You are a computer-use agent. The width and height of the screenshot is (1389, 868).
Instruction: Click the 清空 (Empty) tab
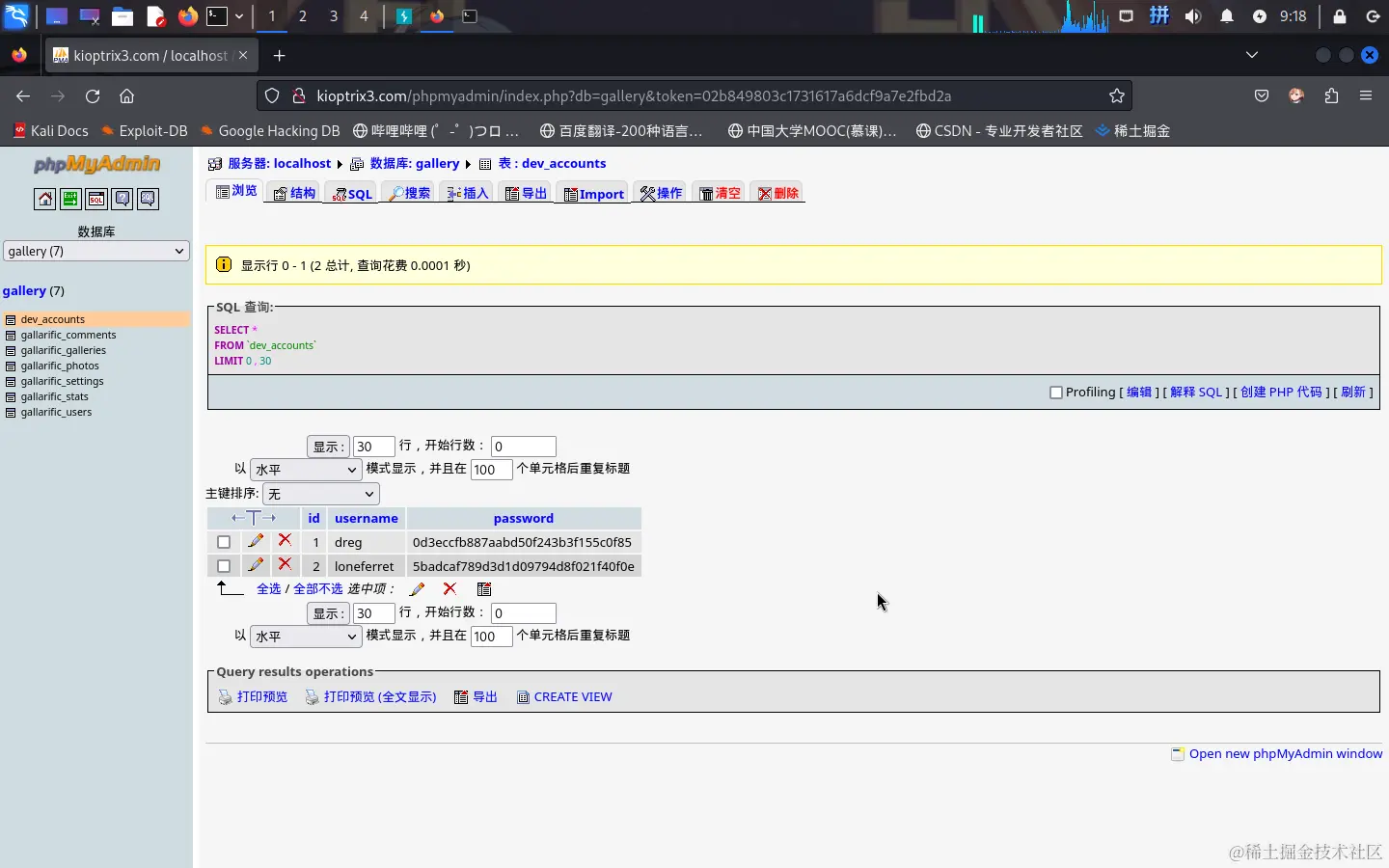(720, 193)
